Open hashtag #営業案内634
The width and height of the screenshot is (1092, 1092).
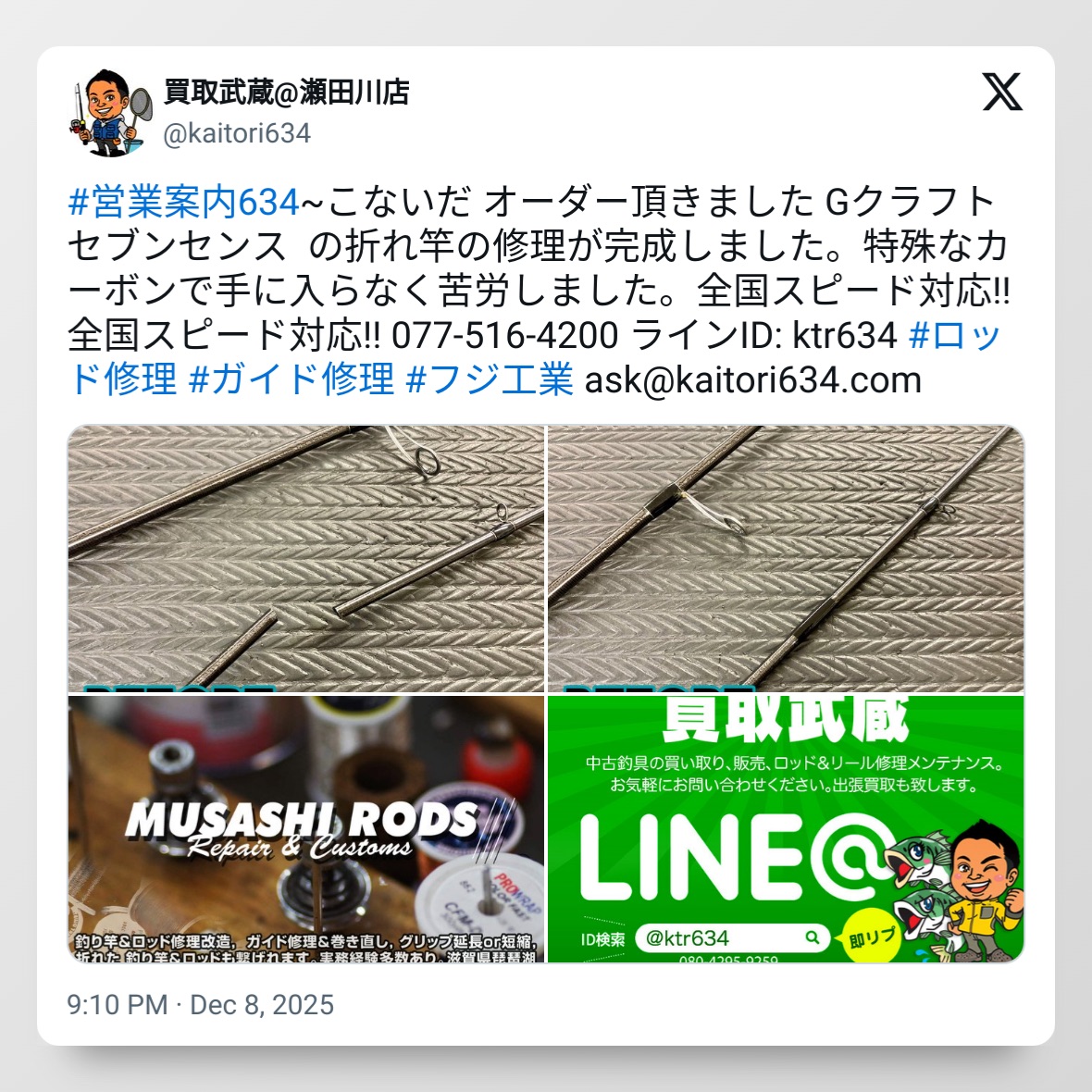(x=184, y=202)
